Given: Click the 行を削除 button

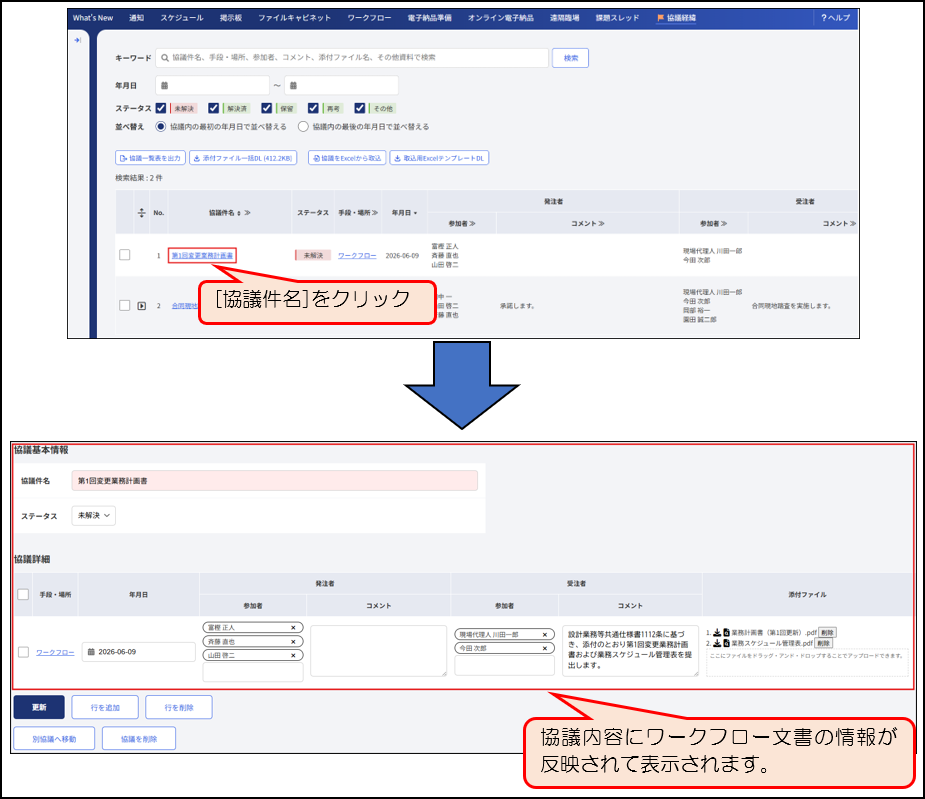Looking at the screenshot, I should pos(179,707).
